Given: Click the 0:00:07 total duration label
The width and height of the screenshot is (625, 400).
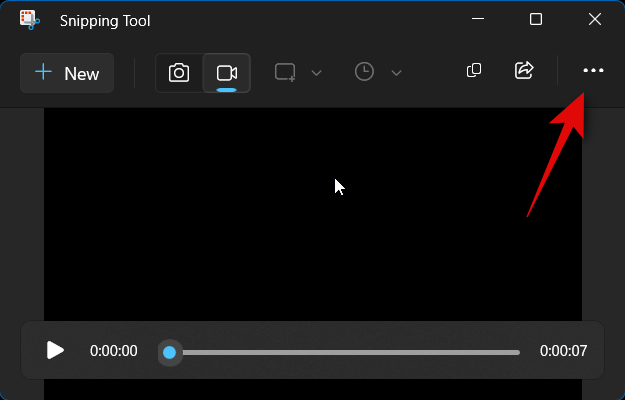Looking at the screenshot, I should click(563, 351).
